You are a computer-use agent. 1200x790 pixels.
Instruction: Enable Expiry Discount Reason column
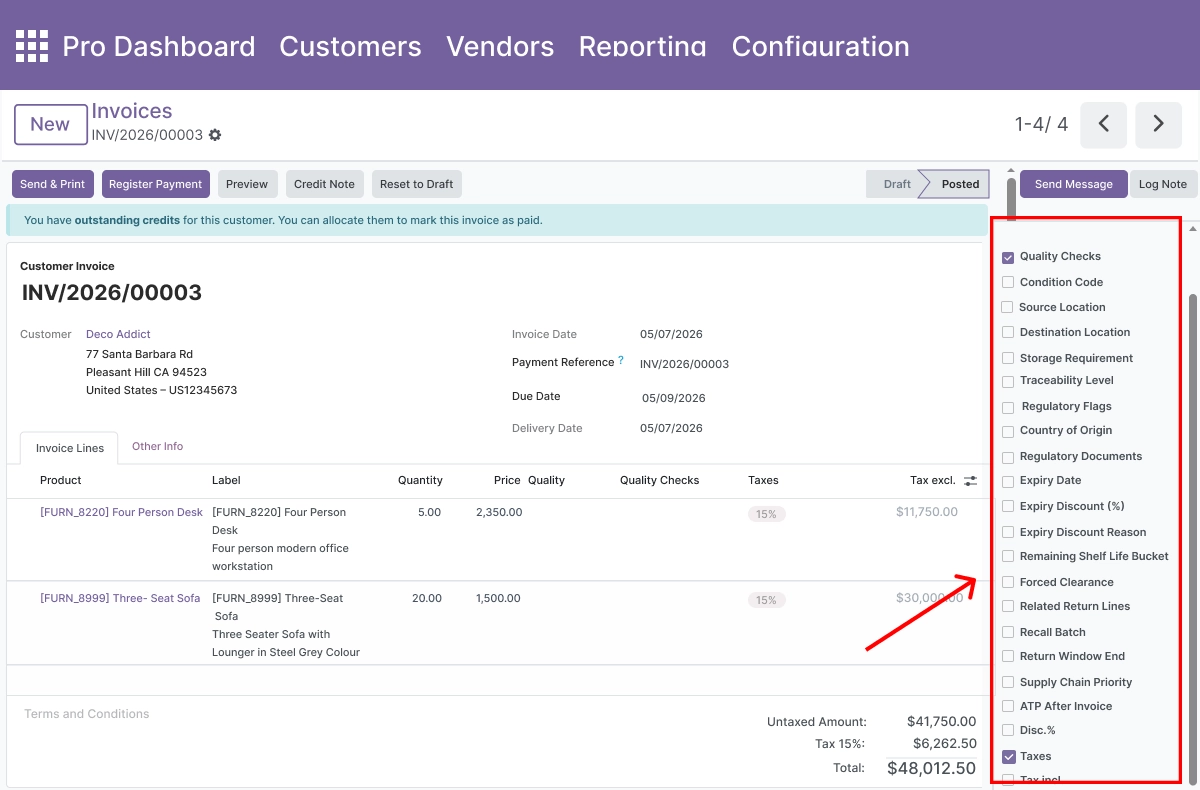[1008, 533]
